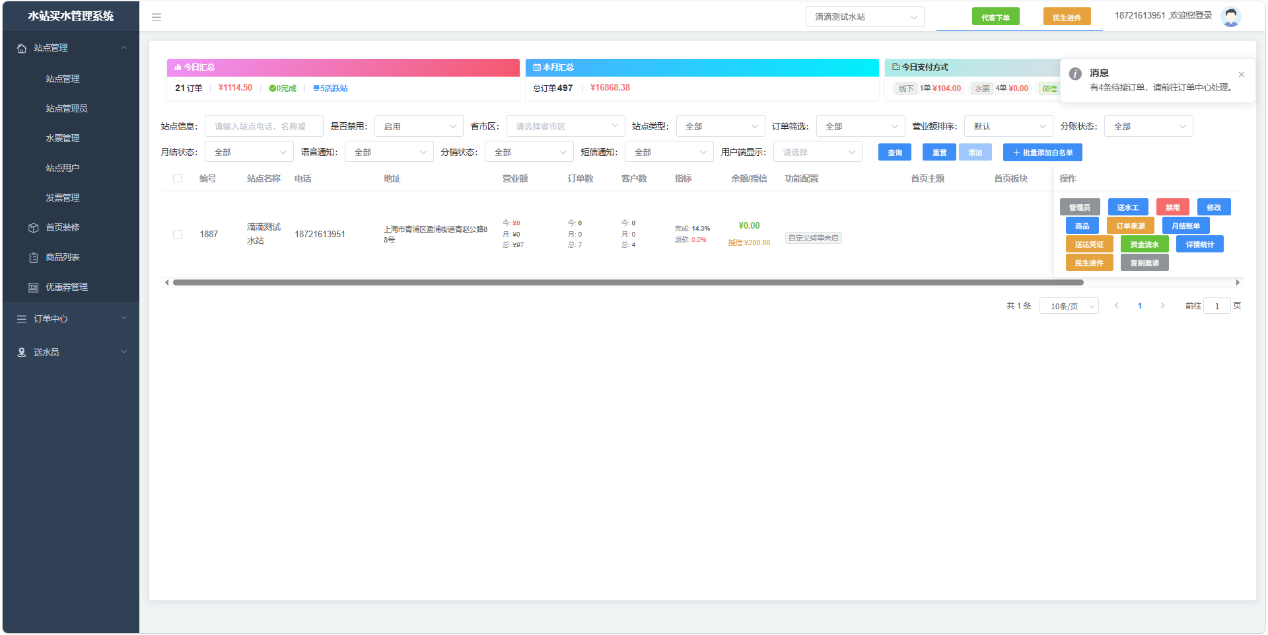1268x635 pixels.
Task: Open the 滴滴测试水站 station selector dropdown
Action: click(x=865, y=17)
